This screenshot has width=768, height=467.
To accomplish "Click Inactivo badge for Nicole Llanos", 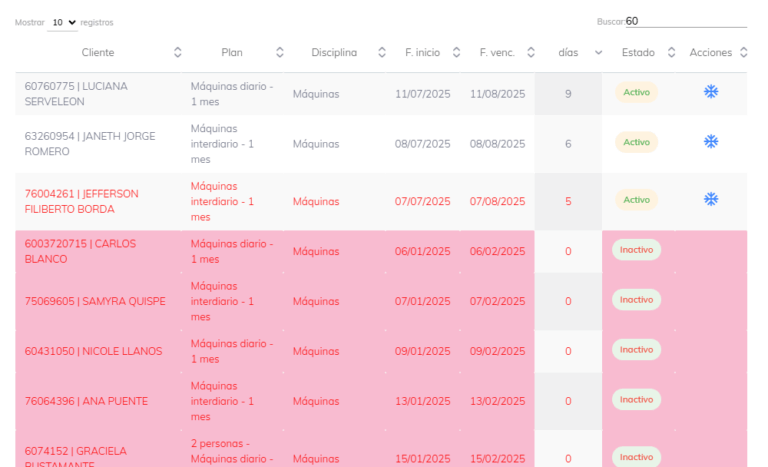I will coord(636,350).
